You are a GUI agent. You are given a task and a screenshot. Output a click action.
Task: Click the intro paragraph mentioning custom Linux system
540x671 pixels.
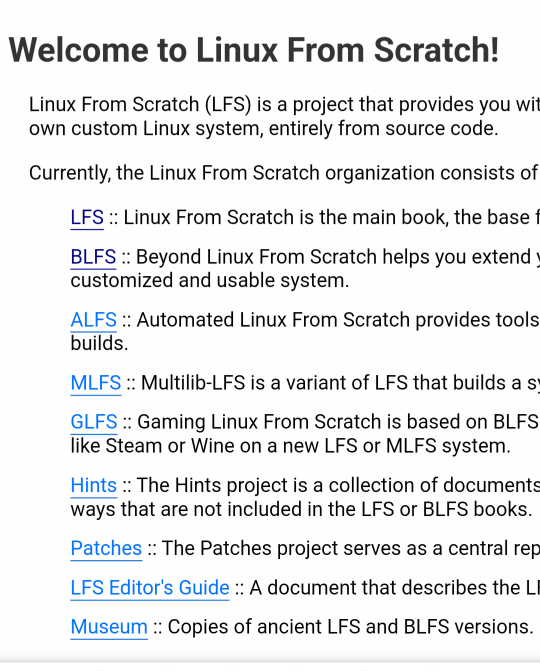(x=285, y=116)
